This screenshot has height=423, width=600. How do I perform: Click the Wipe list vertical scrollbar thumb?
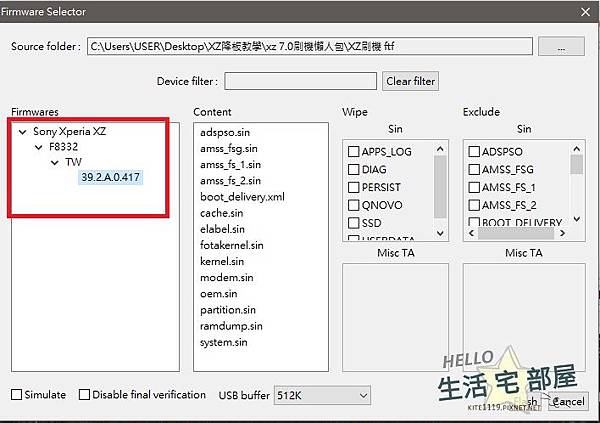pos(440,187)
